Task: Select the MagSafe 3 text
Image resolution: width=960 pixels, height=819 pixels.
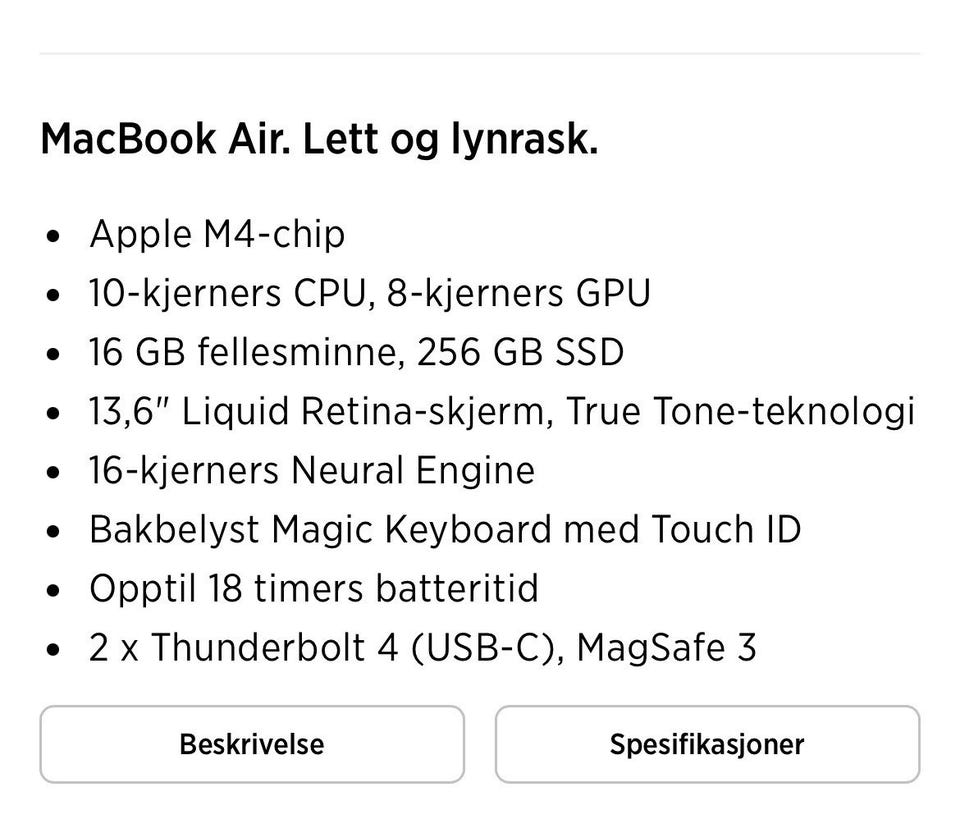Action: tap(666, 648)
